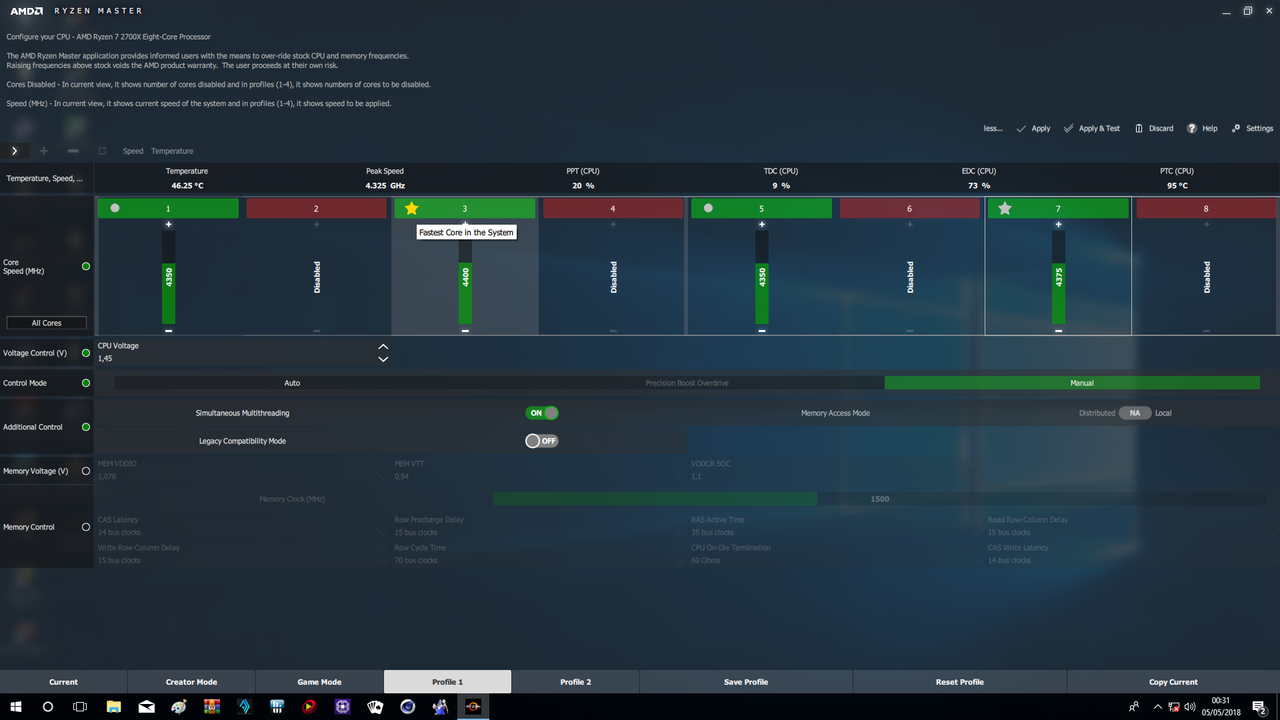Raise CPU Voltage with up chevron

coord(383,346)
